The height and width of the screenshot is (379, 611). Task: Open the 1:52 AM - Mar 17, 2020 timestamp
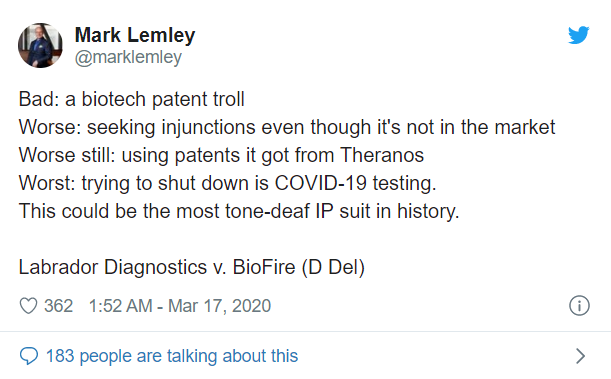coord(180,306)
